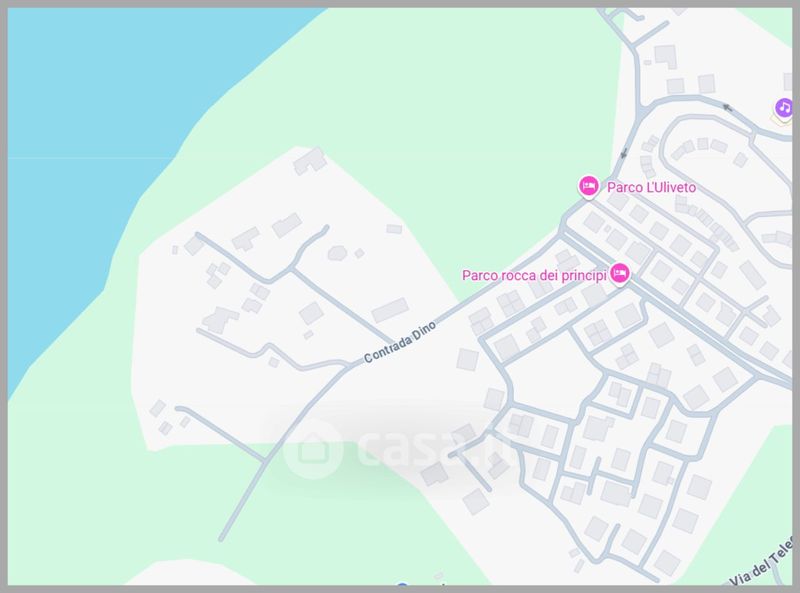Select the roundabout-like junction at the top right
This screenshot has height=593, width=800.
coord(642,109)
